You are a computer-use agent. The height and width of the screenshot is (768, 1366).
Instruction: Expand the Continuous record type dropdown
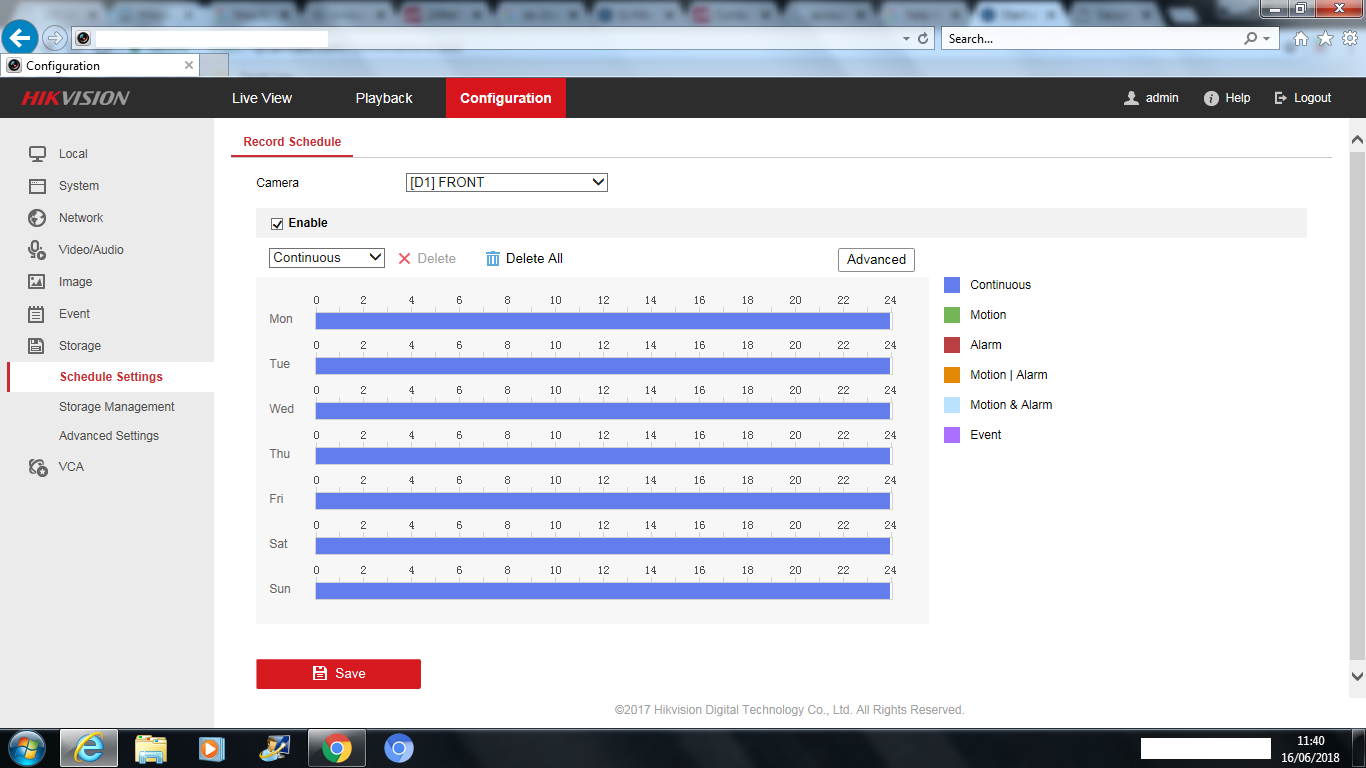[326, 258]
